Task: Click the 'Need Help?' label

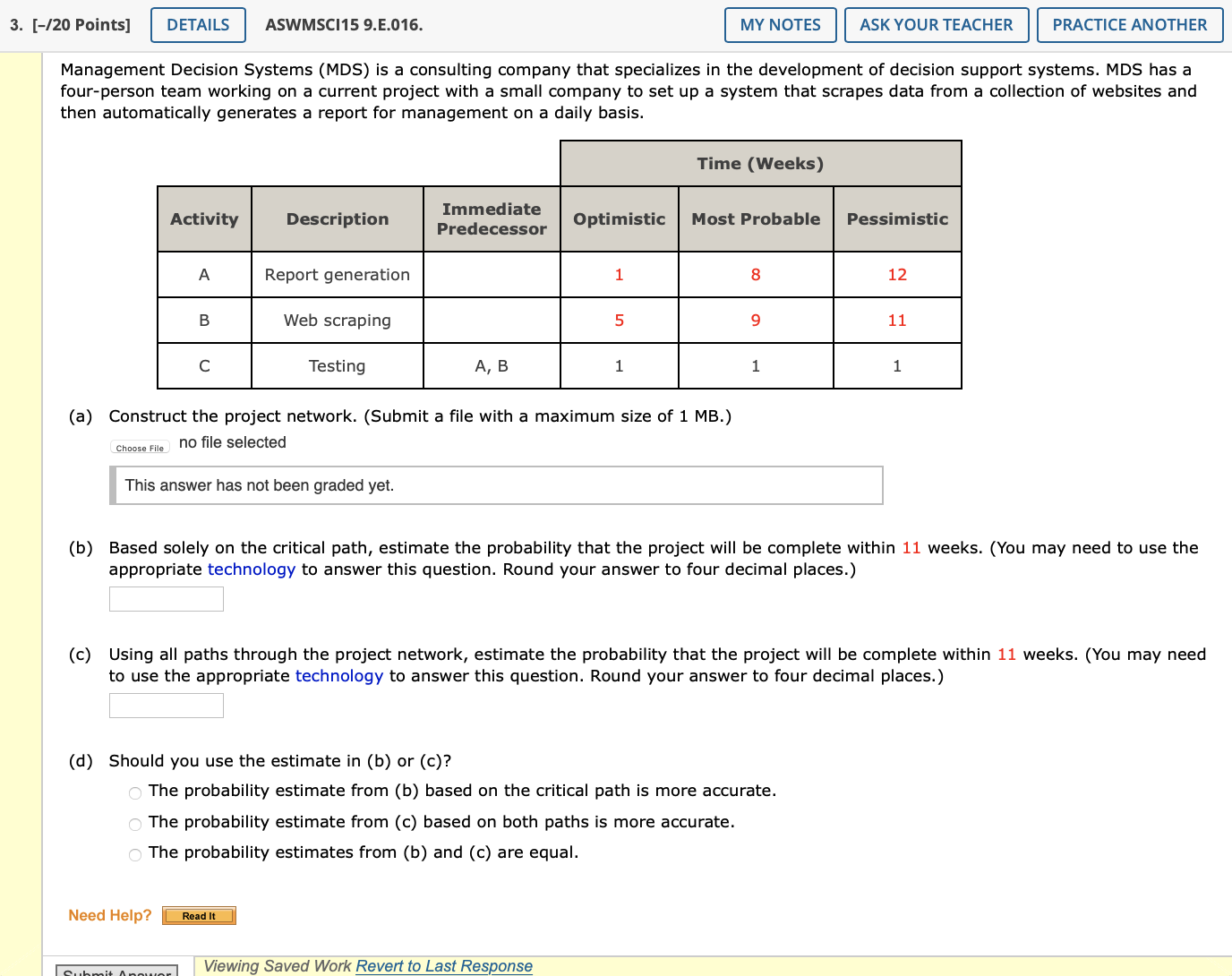Action: coord(110,915)
